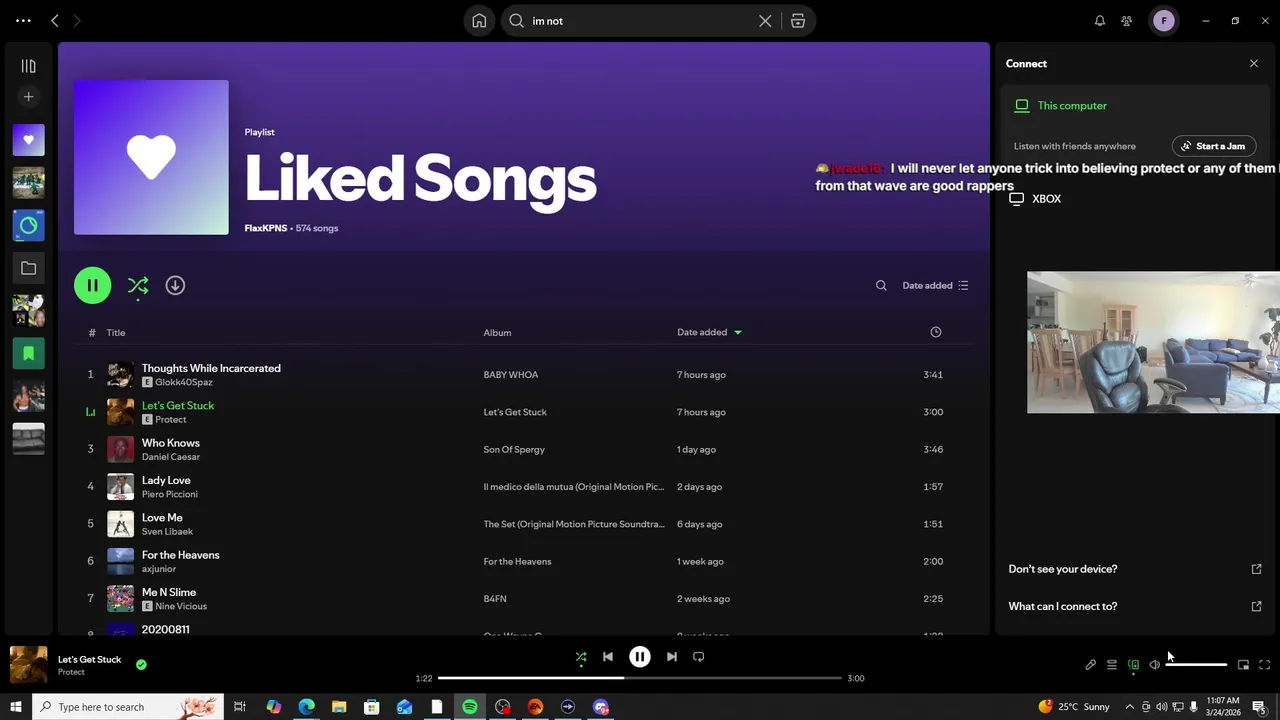This screenshot has width=1280, height=720.
Task: Download the Liked Songs playlist
Action: pyautogui.click(x=175, y=285)
